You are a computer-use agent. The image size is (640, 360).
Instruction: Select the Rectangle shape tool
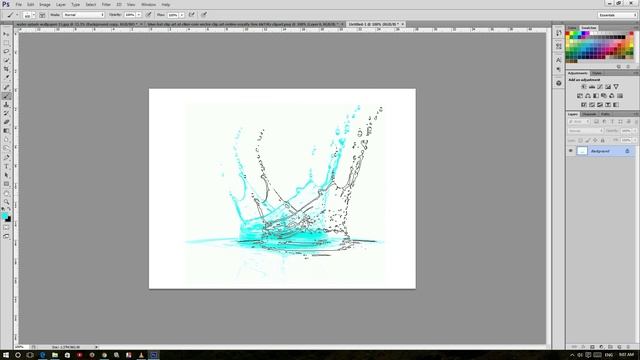tap(6, 184)
